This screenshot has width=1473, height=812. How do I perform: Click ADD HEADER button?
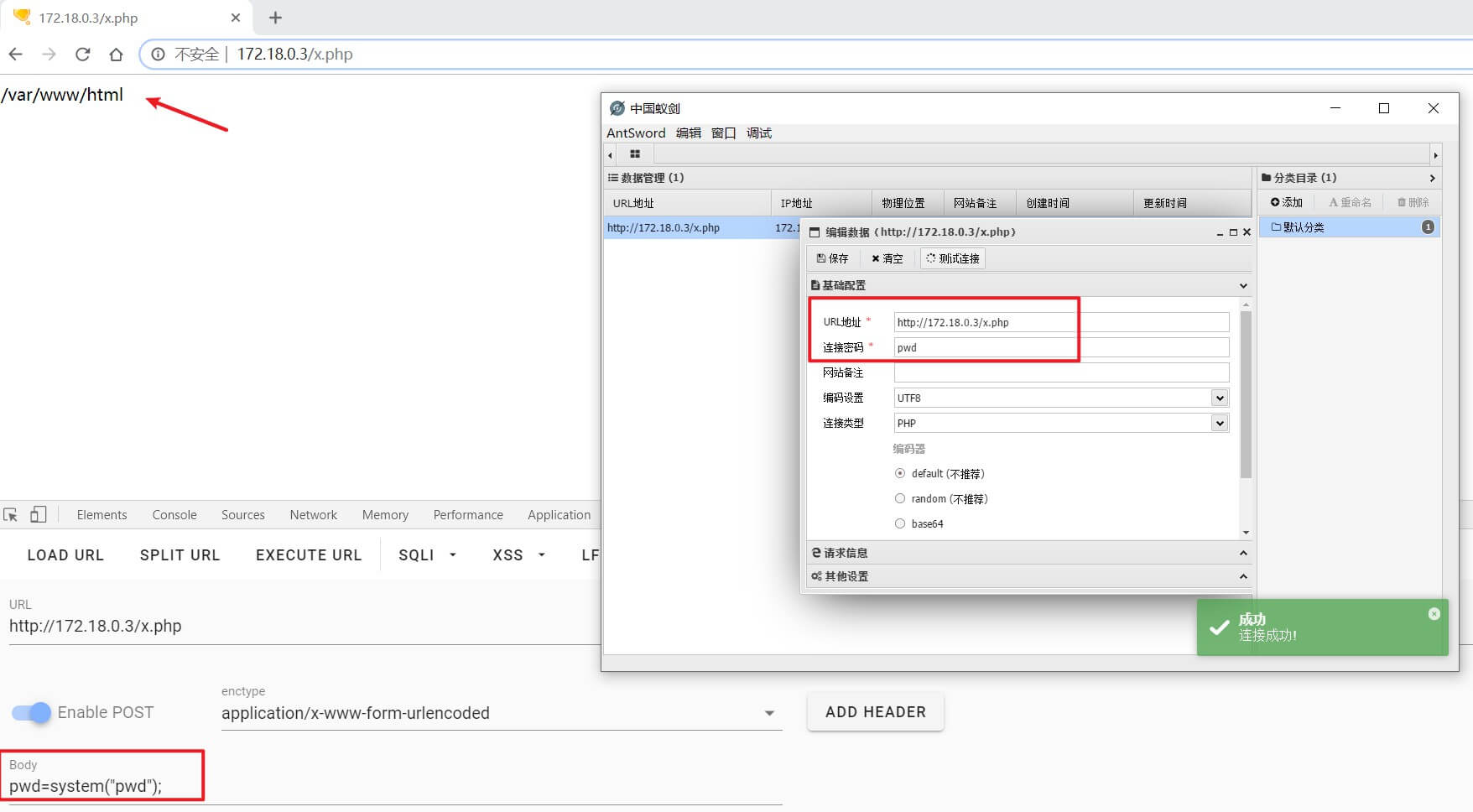pos(876,712)
